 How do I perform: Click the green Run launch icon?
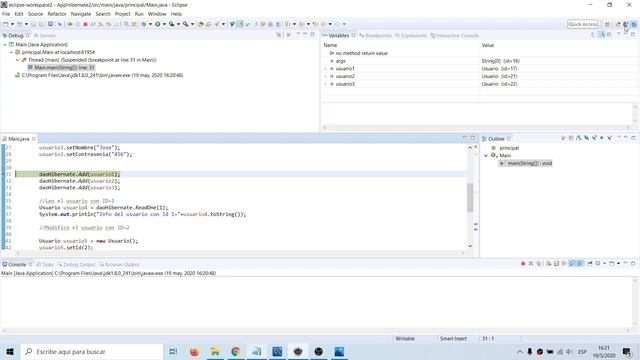[157, 24]
